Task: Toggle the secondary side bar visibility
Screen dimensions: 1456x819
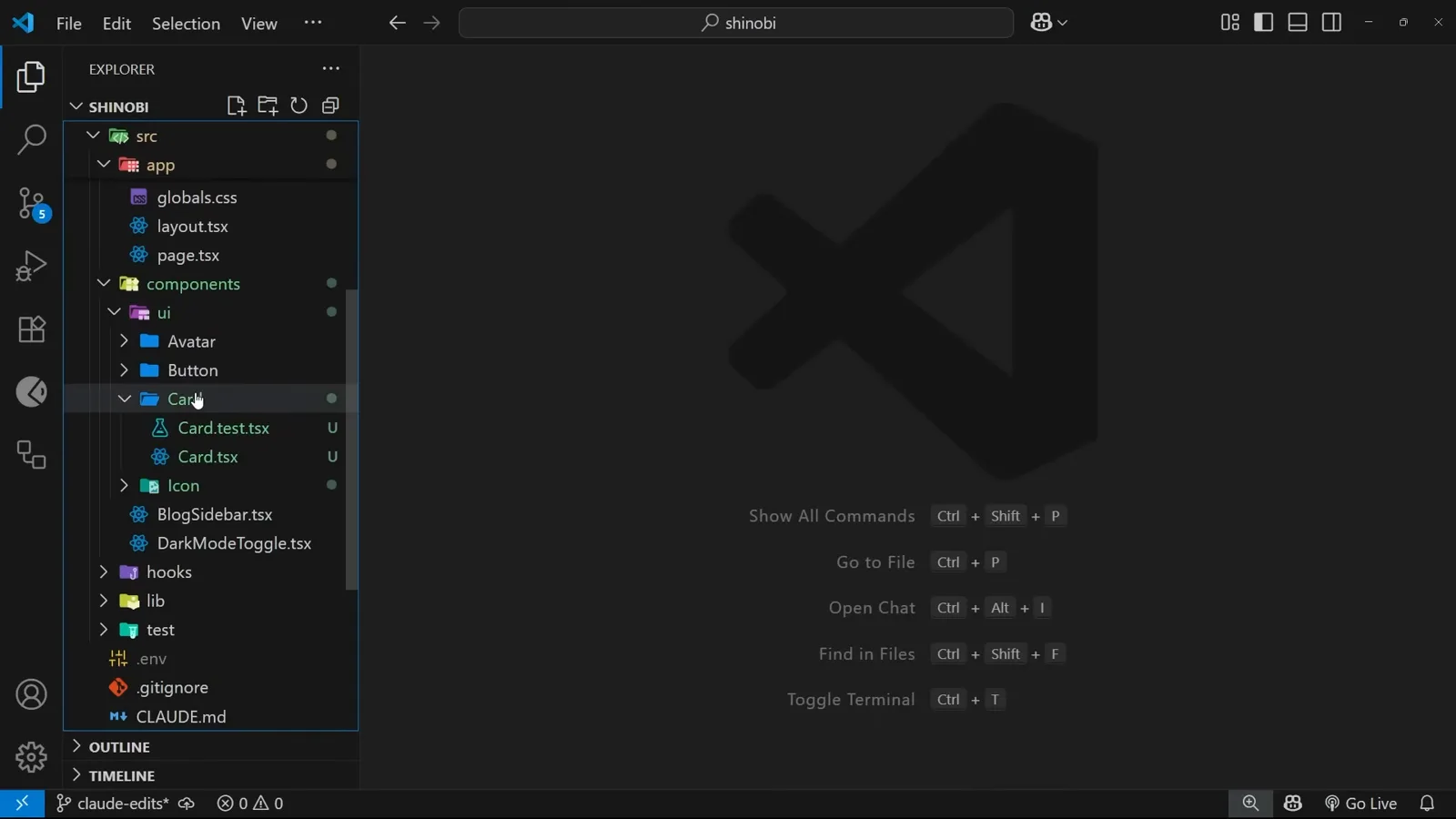Action: 1331,22
